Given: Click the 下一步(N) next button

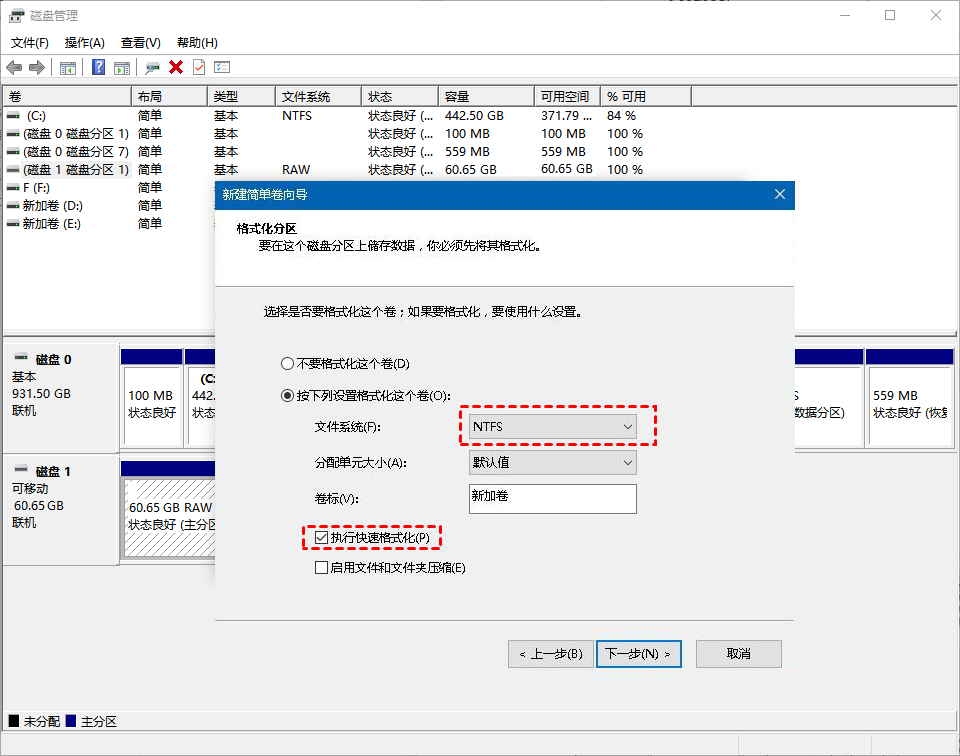Looking at the screenshot, I should coord(639,654).
